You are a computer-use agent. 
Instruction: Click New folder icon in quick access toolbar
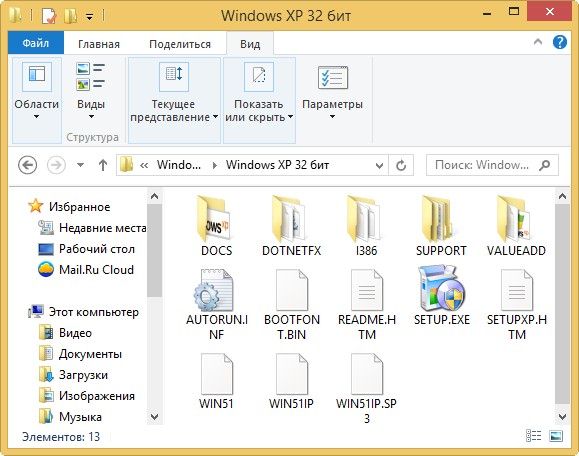70,16
